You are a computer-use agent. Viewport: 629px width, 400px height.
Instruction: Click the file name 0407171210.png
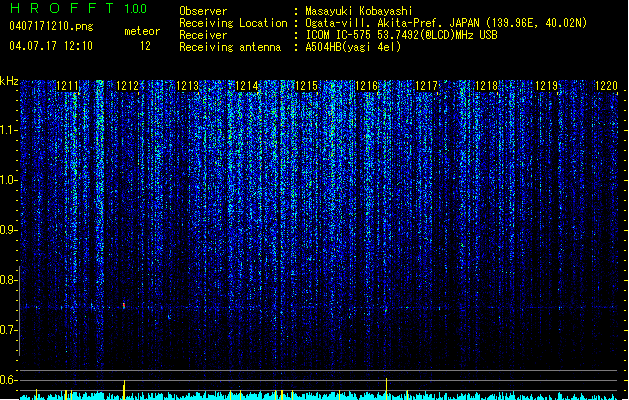[51, 26]
